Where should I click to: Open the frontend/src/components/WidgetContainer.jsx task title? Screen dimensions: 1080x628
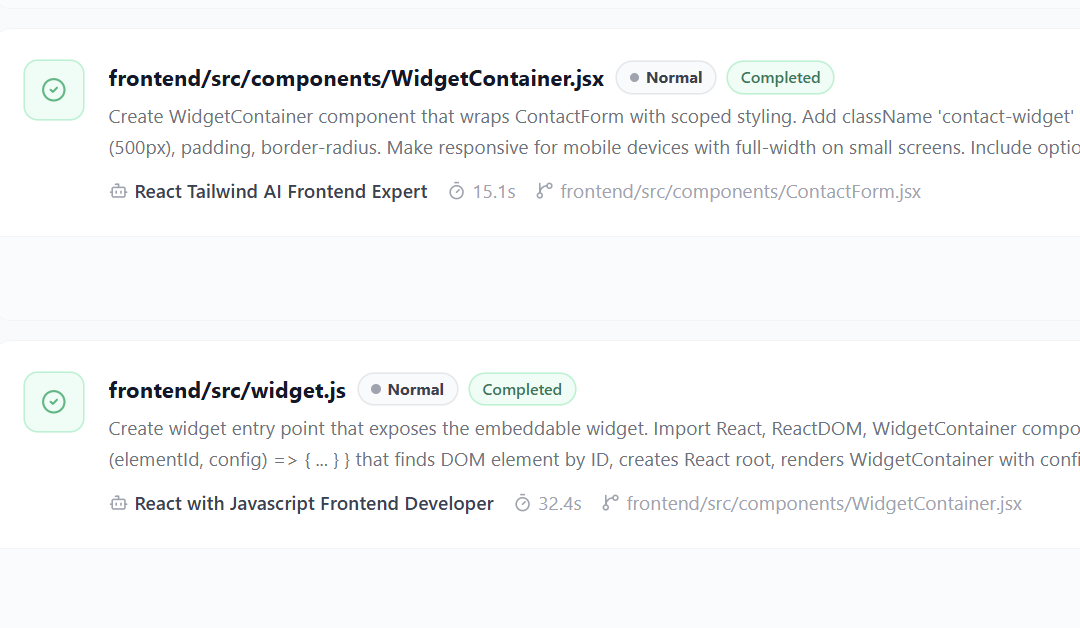tap(356, 78)
